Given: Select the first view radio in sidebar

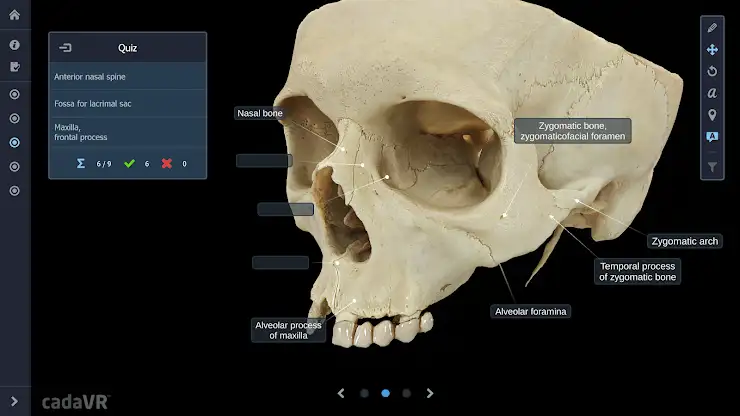Looking at the screenshot, I should (15, 94).
